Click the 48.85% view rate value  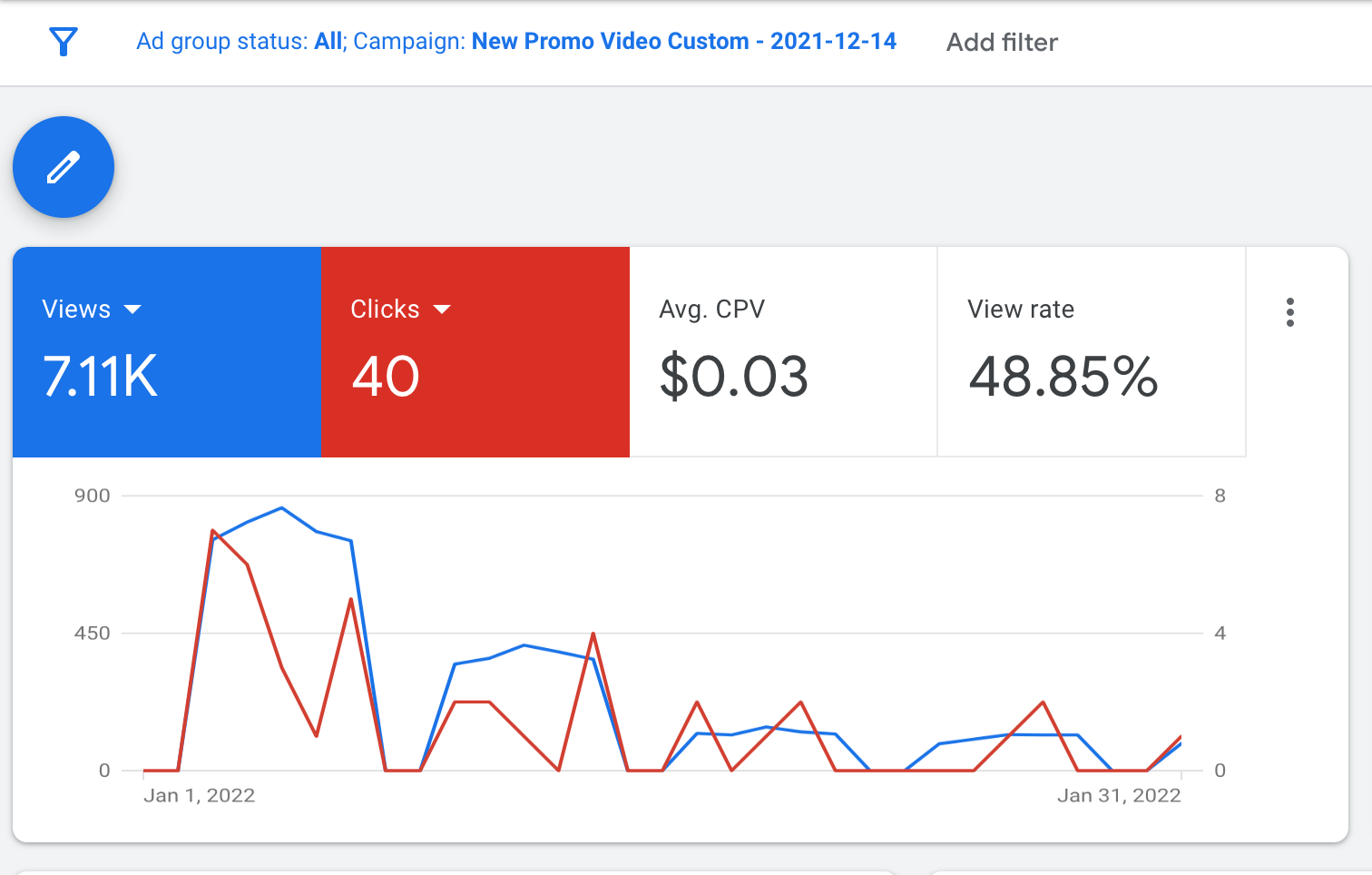(x=1063, y=377)
